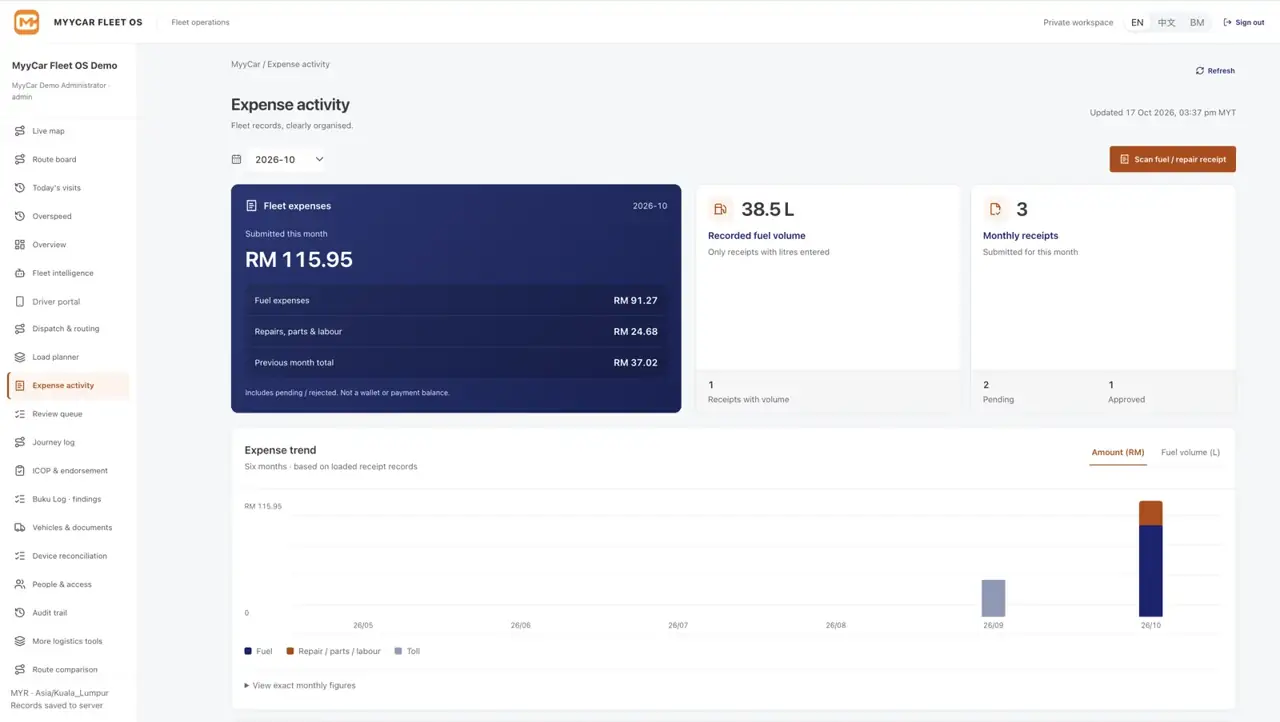
Task: Click the MyyCar breadcrumb link
Action: point(245,64)
